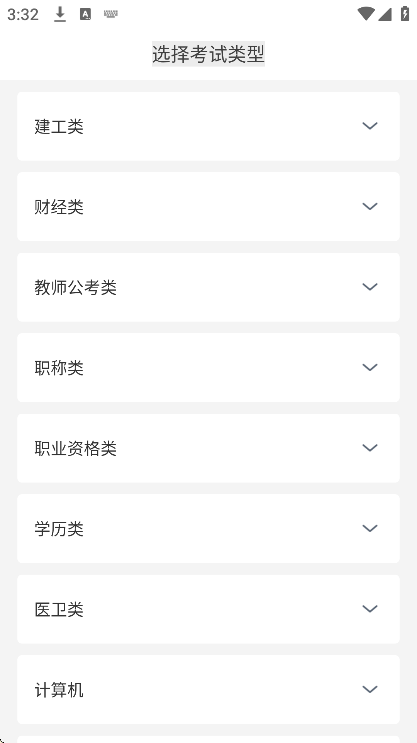417x743 pixels.
Task: Expand the 计算机 chevron arrow
Action: 370,689
